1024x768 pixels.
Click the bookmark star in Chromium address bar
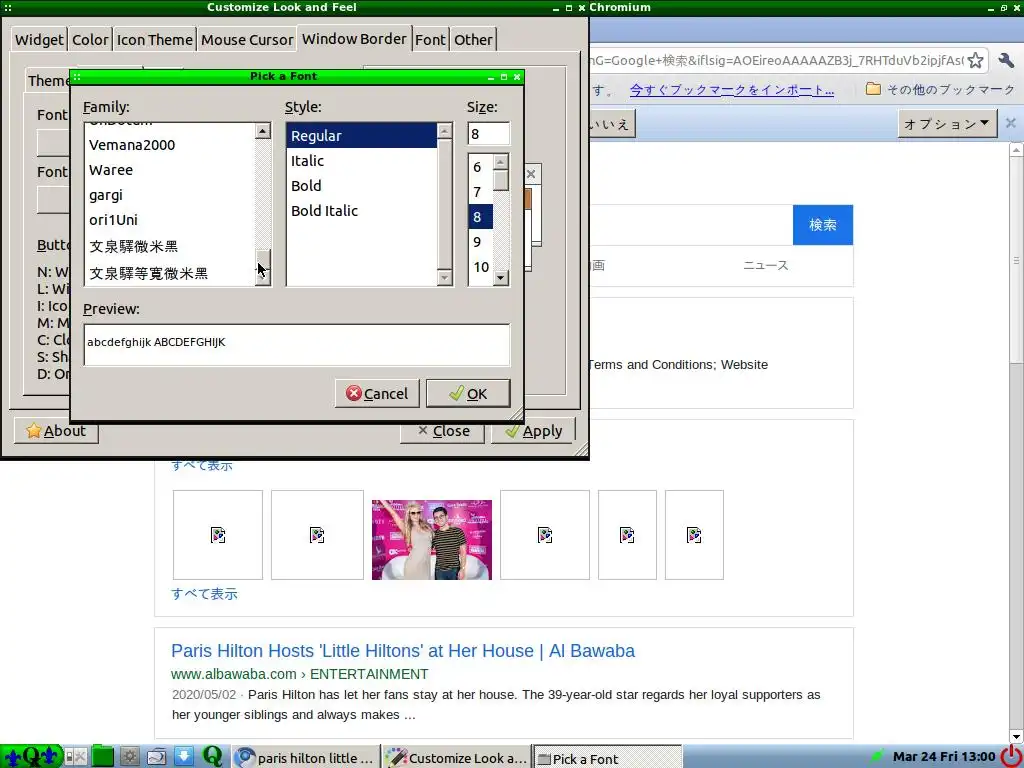coord(976,60)
